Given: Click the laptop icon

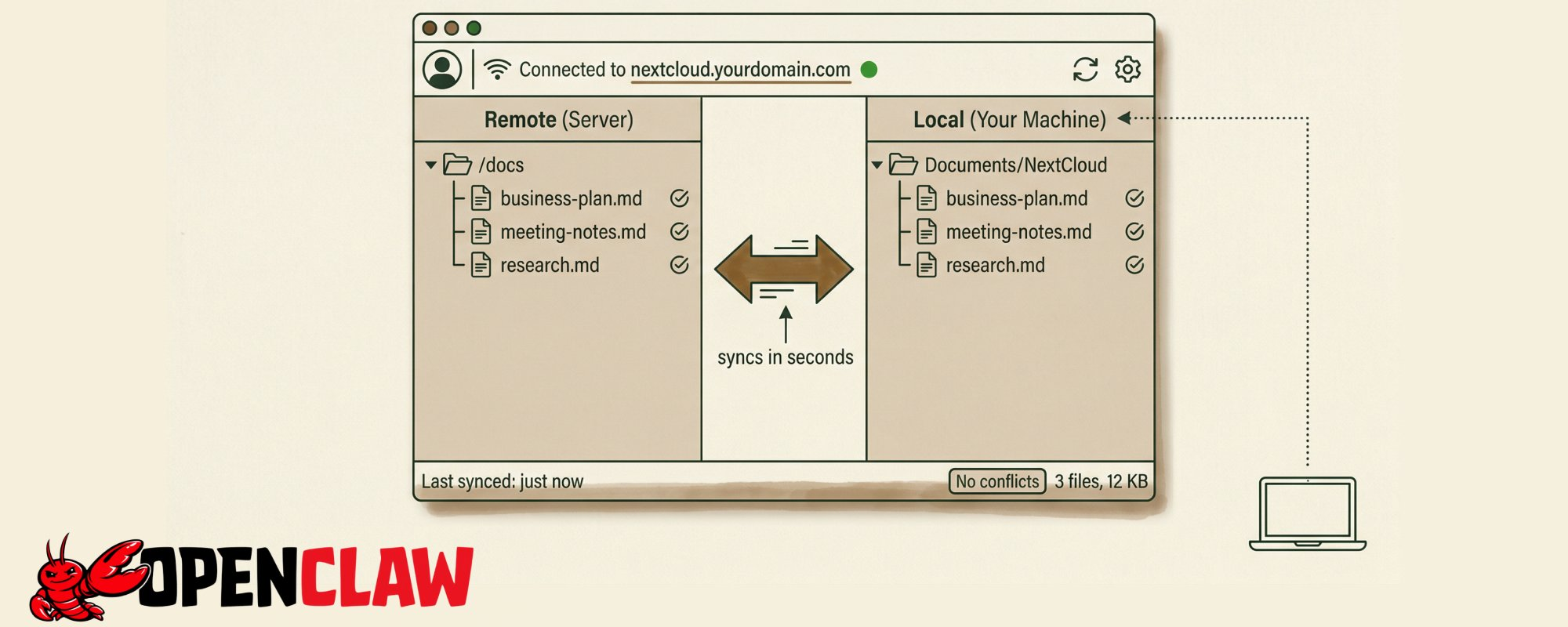Looking at the screenshot, I should 1307,513.
